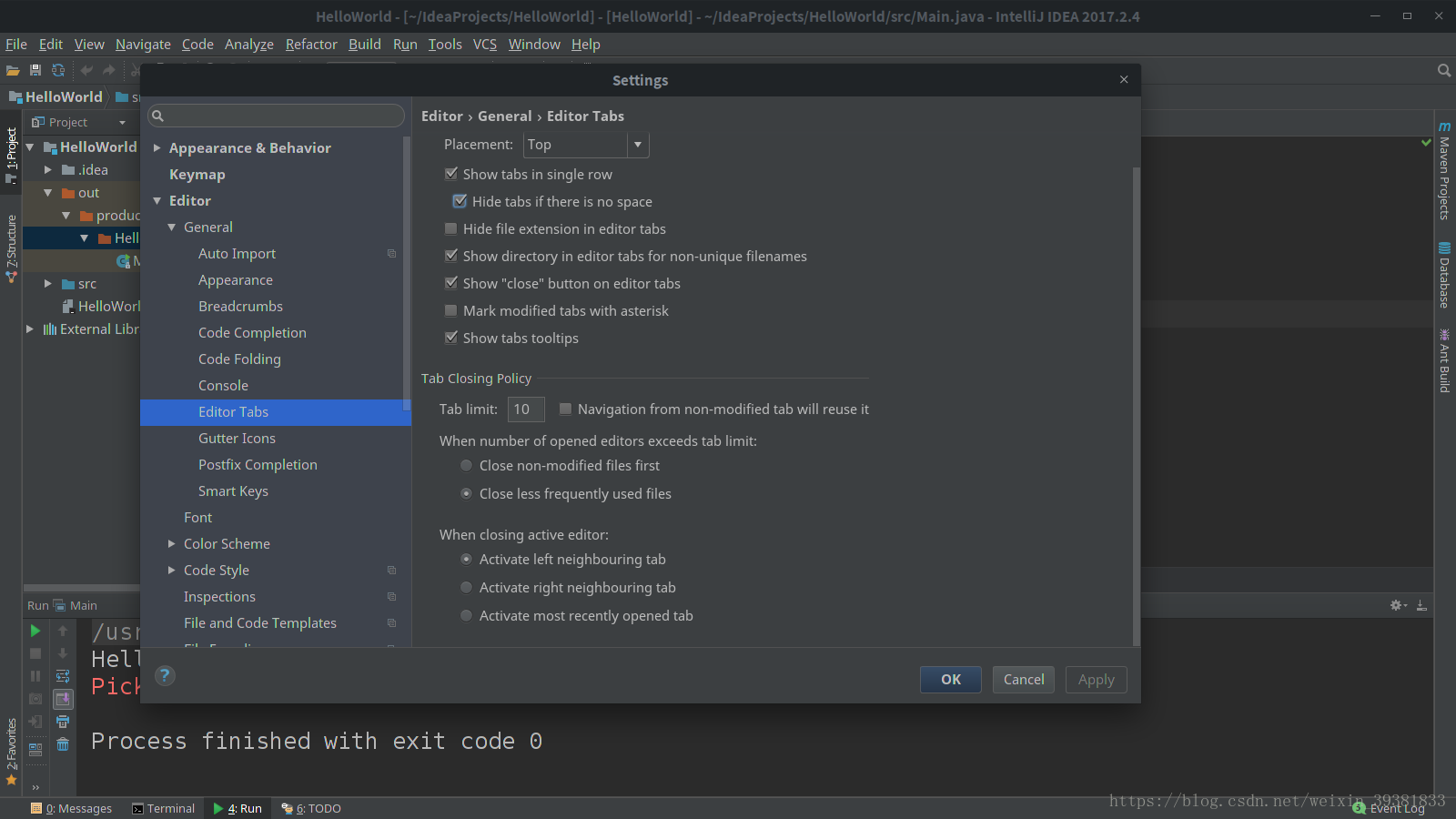This screenshot has height=819, width=1456.
Task: Open the Favorites tool window
Action: pyautogui.click(x=12, y=752)
